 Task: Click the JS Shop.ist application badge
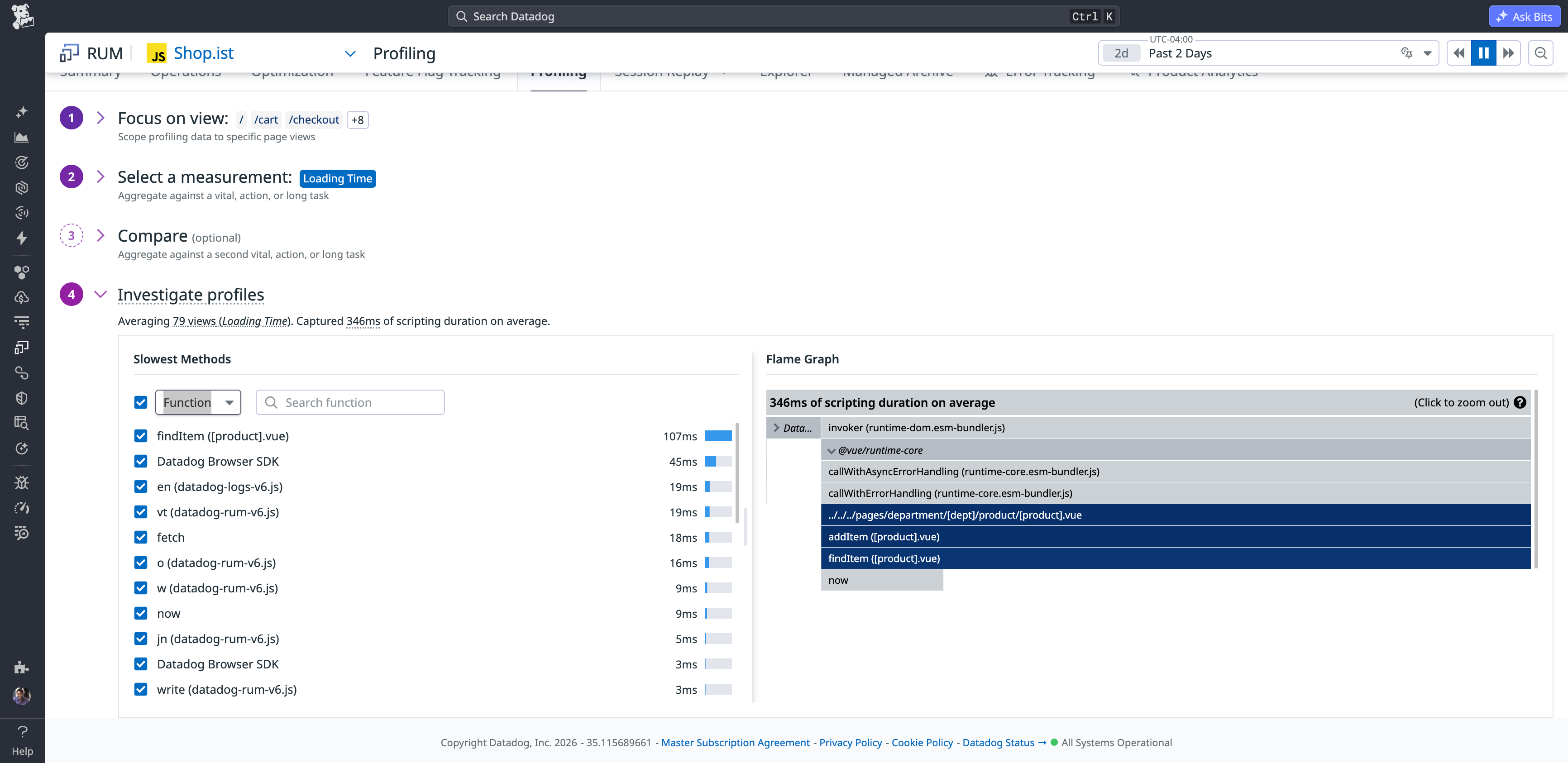click(x=157, y=53)
